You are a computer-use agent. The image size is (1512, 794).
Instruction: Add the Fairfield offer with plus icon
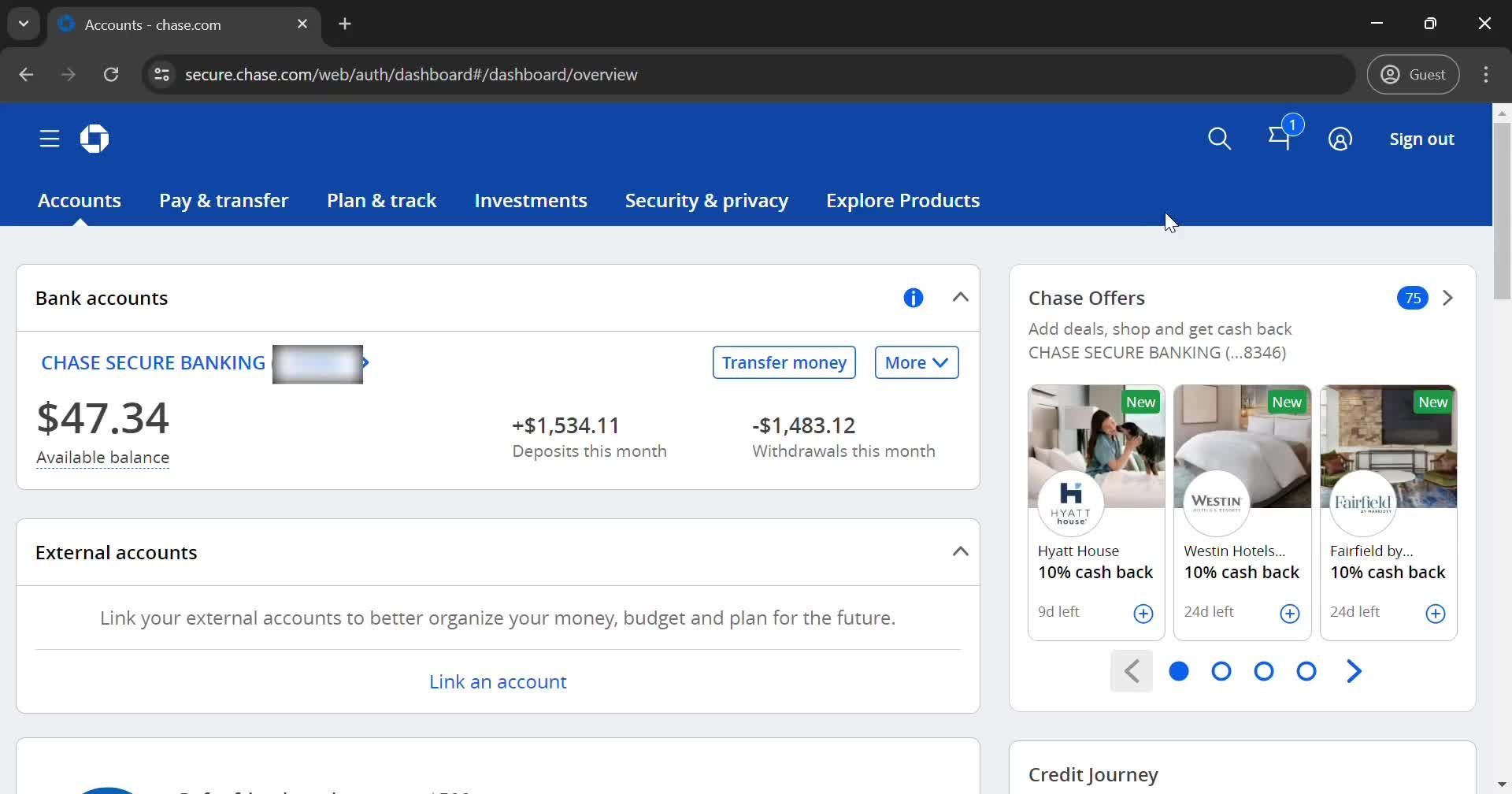1436,614
